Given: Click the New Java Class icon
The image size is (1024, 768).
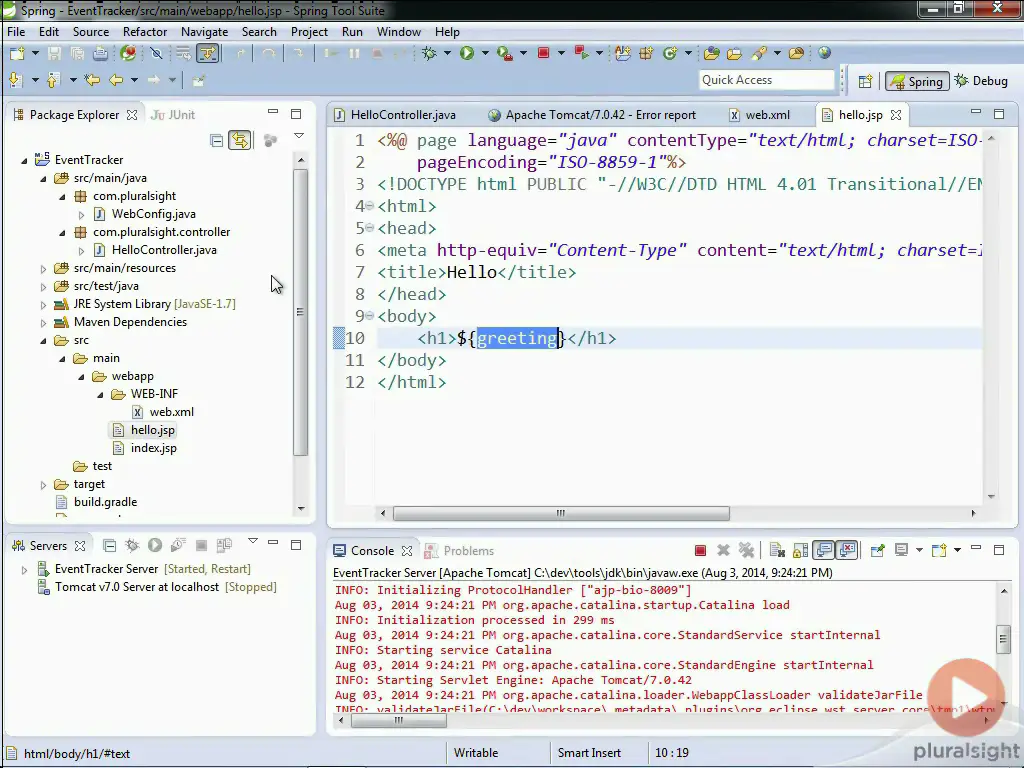Looking at the screenshot, I should coord(670,54).
